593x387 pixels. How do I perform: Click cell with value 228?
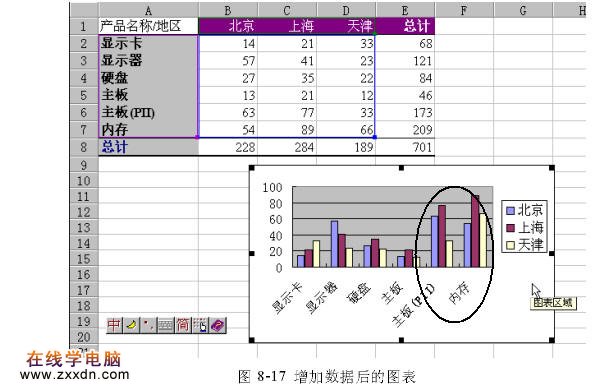tap(228, 147)
